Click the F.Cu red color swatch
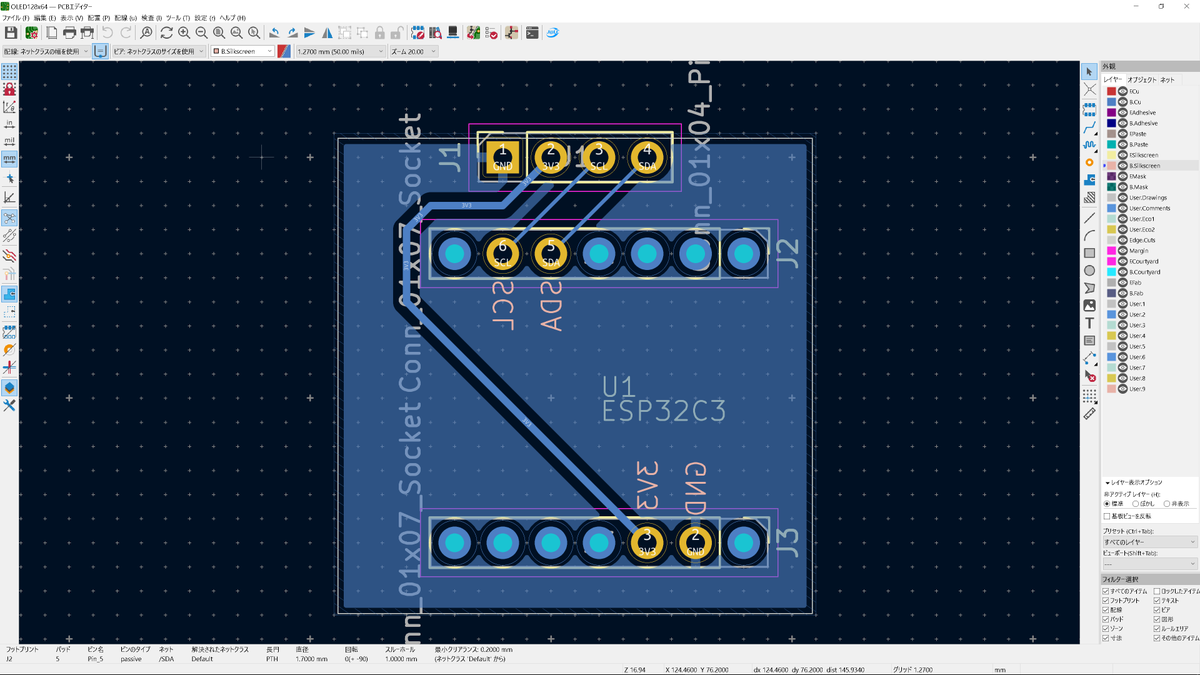The width and height of the screenshot is (1200, 675). [x=1111, y=91]
